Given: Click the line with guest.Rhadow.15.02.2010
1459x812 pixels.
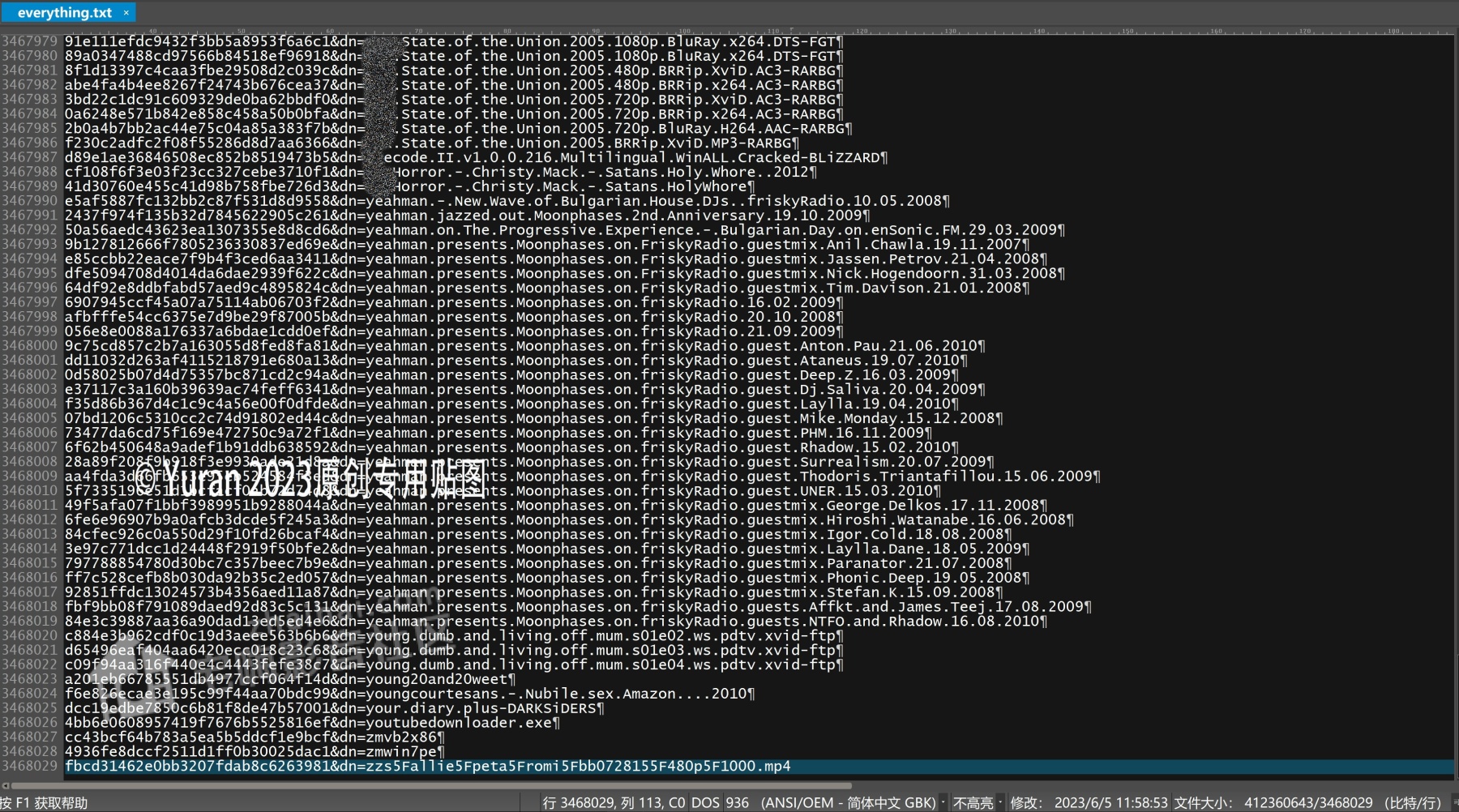Looking at the screenshot, I should pyautogui.click(x=511, y=447).
